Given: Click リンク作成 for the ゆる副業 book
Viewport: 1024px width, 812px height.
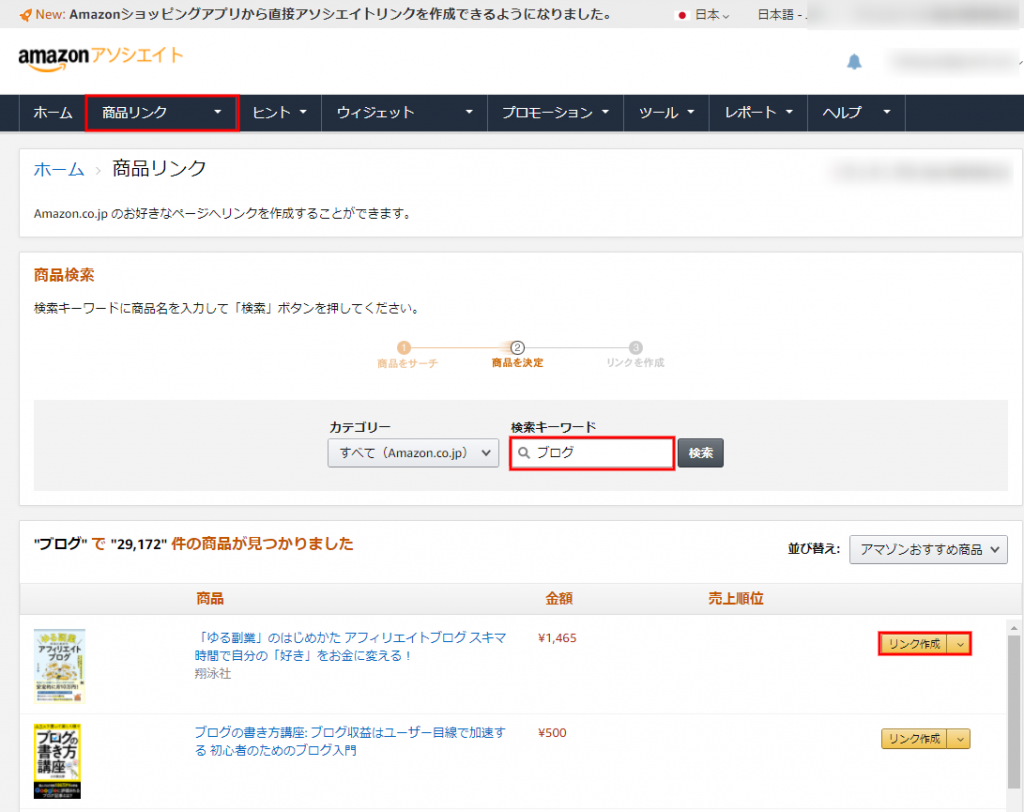Looking at the screenshot, I should point(914,644).
